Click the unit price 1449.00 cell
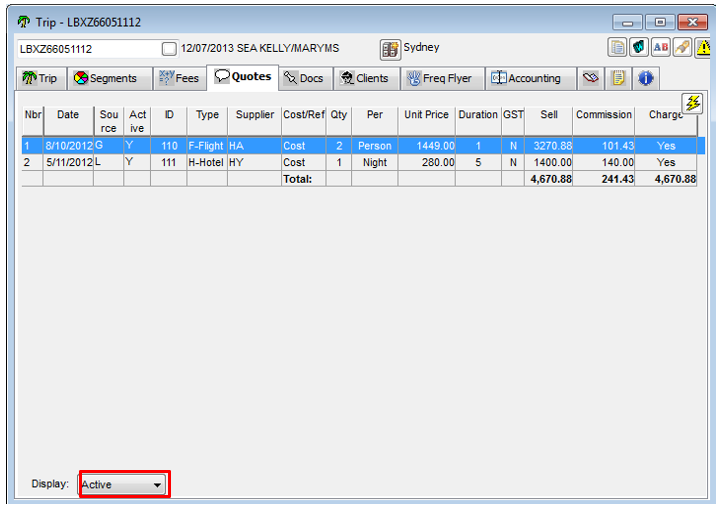This screenshot has width=723, height=508. coord(427,146)
